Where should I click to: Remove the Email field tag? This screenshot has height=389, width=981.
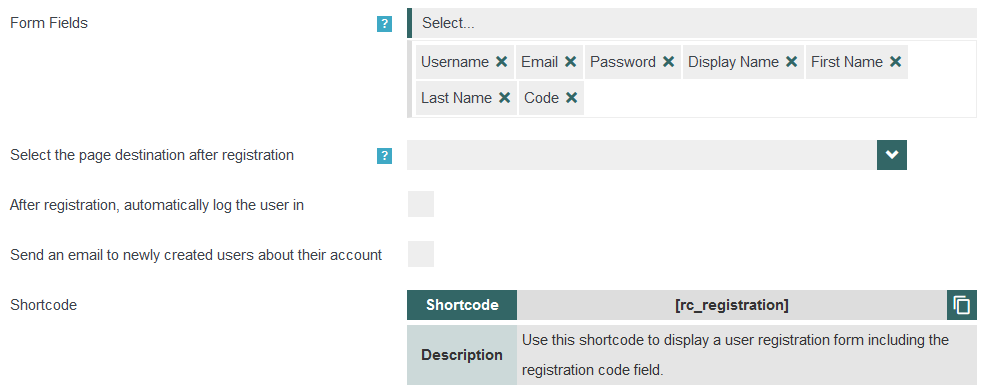click(570, 62)
